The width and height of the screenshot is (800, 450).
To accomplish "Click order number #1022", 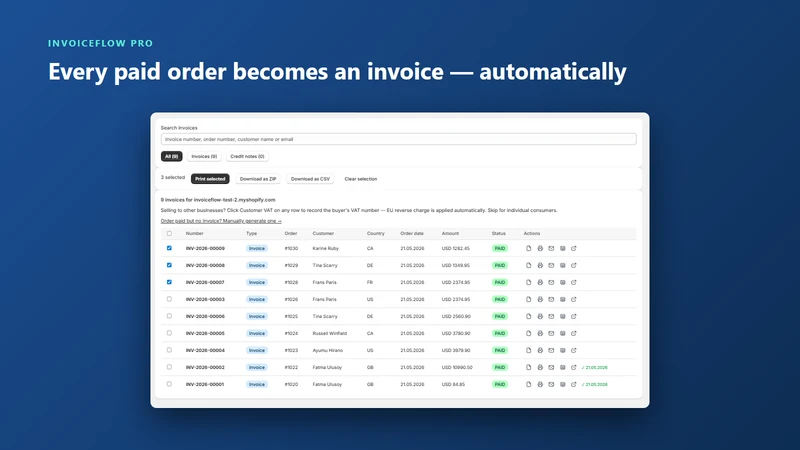I will [291, 367].
